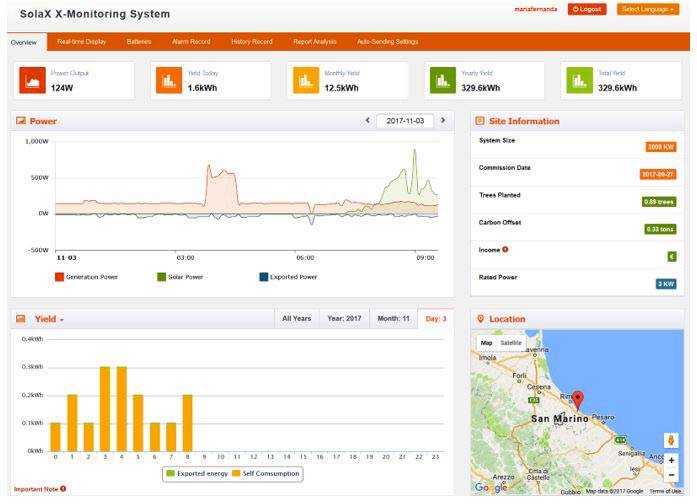This screenshot has height=504, width=697.
Task: Click the San Marino map label
Action: coord(560,419)
